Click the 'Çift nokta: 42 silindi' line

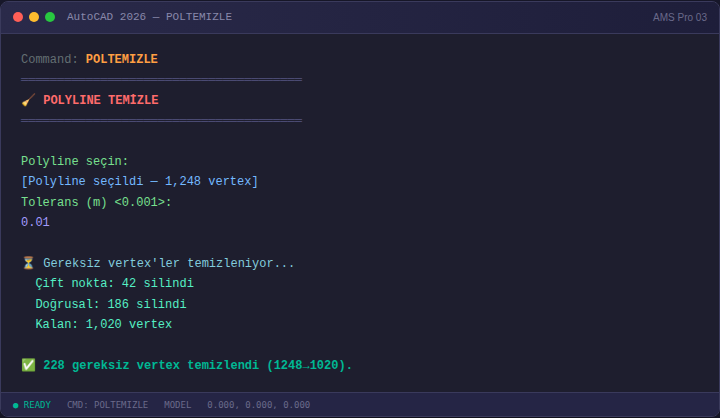[x=114, y=283]
